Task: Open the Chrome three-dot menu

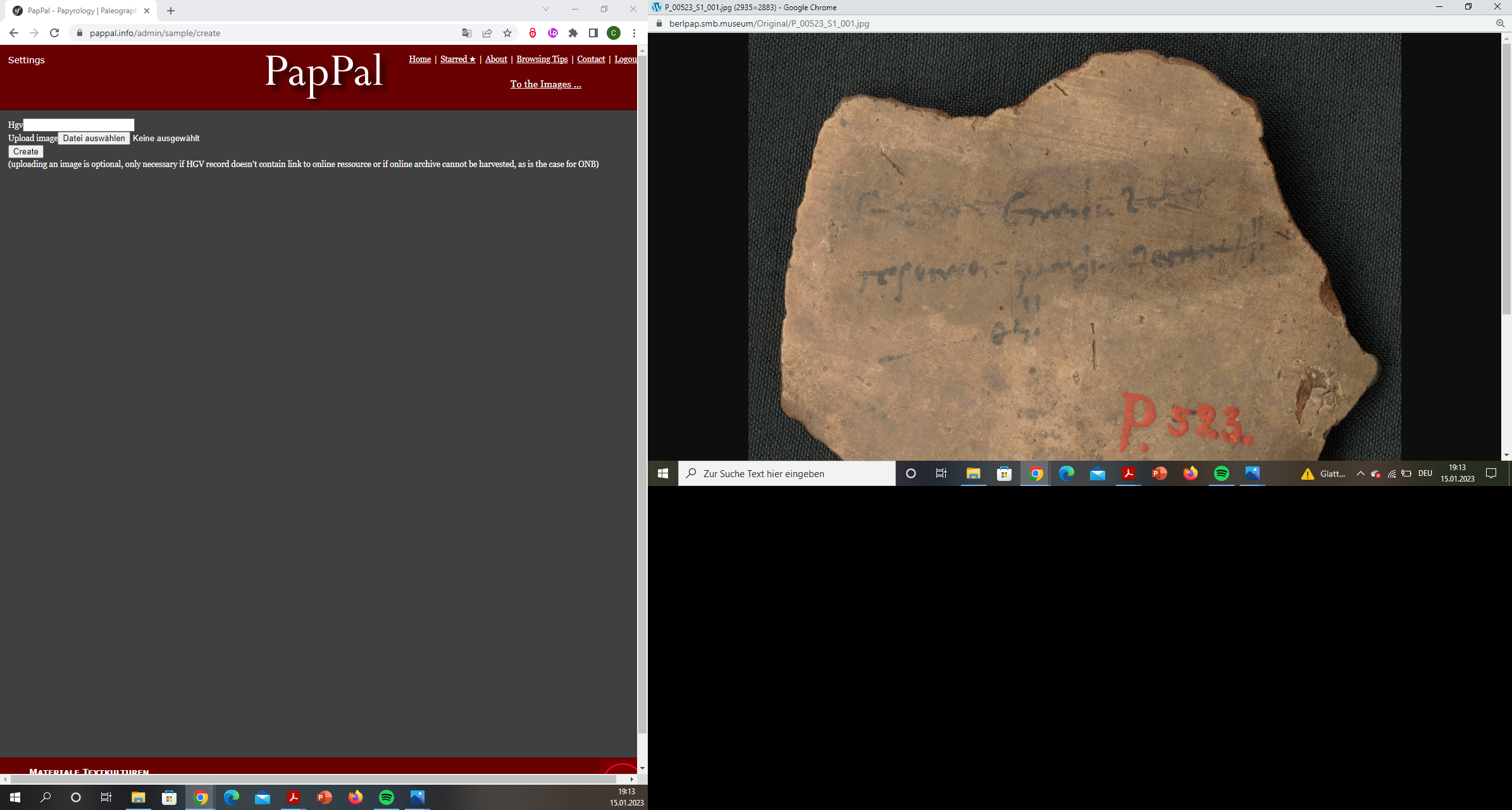Action: click(x=634, y=33)
